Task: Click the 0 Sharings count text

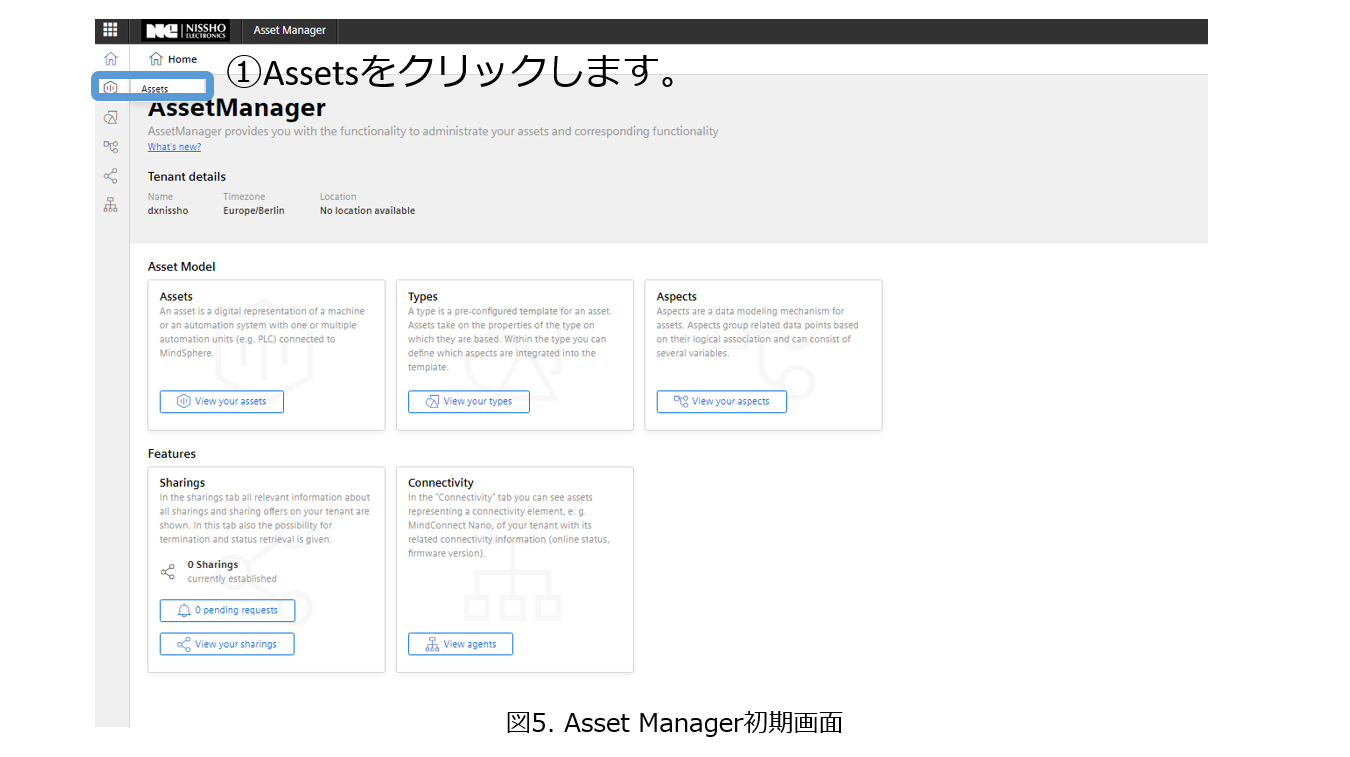Action: 213,565
